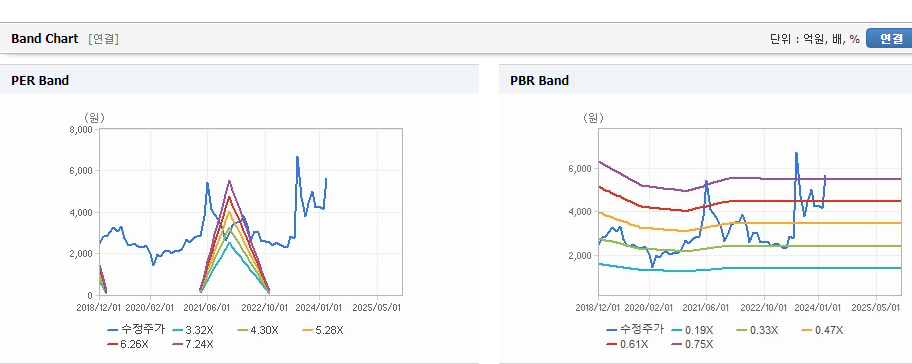This screenshot has height=364, width=912.
Task: Click the (원) unit label above PER chart
Action: pos(95,117)
